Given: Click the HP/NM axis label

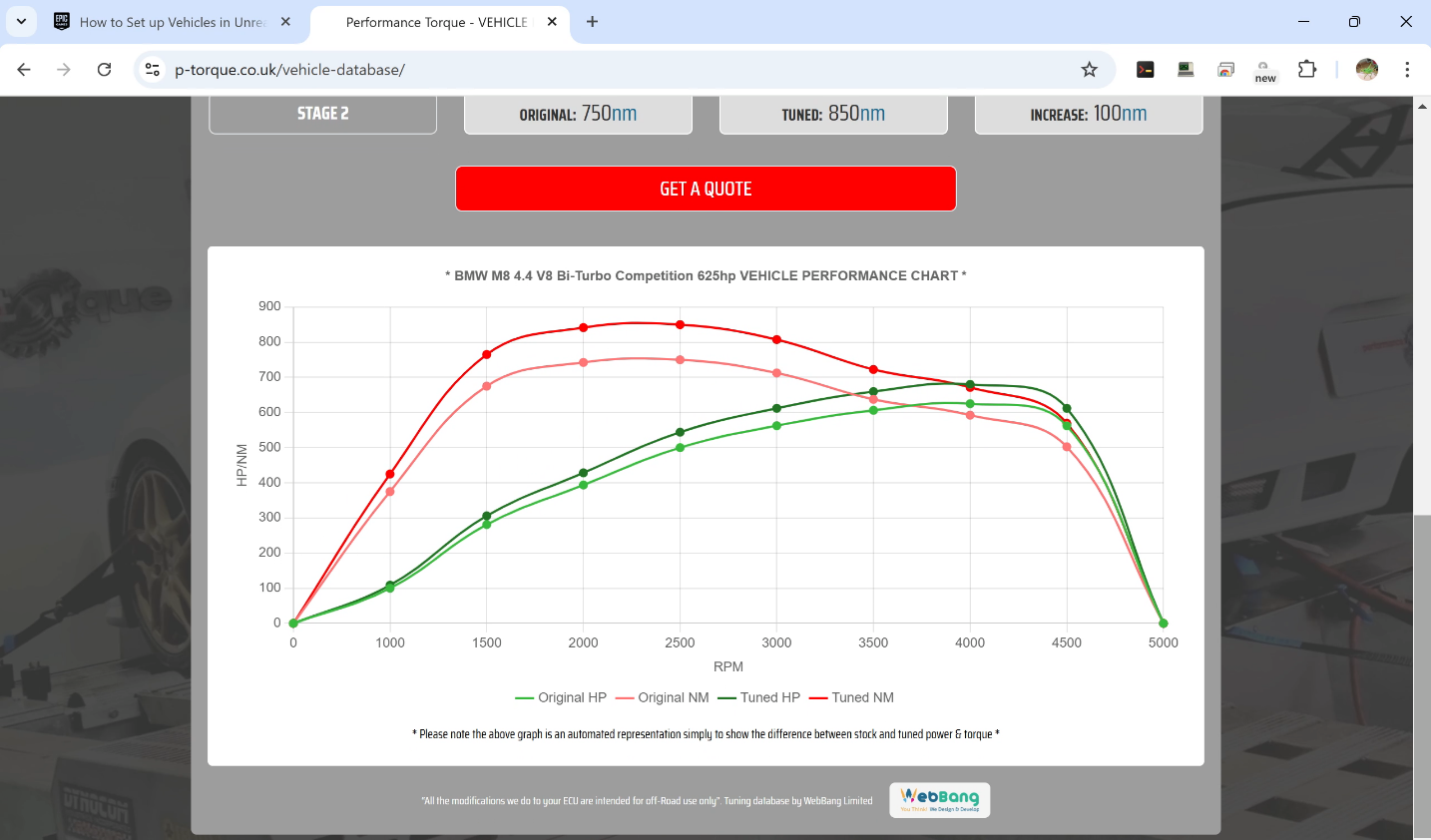Looking at the screenshot, I should (241, 465).
